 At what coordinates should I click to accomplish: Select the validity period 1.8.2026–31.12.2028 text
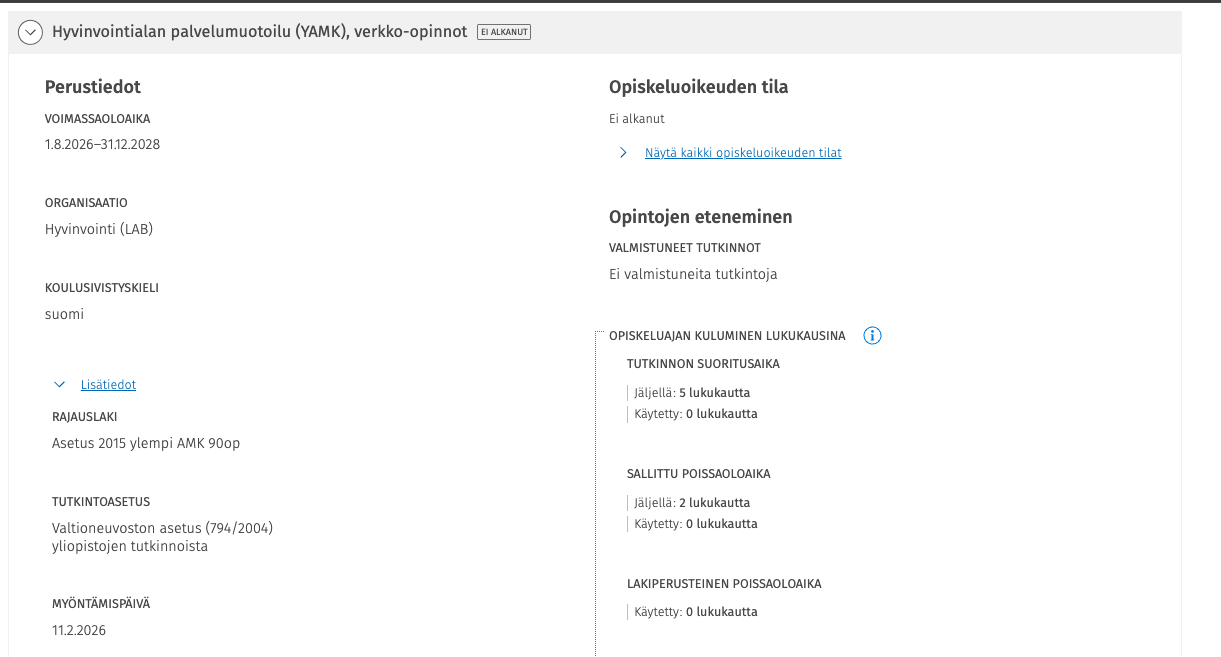click(x=102, y=144)
